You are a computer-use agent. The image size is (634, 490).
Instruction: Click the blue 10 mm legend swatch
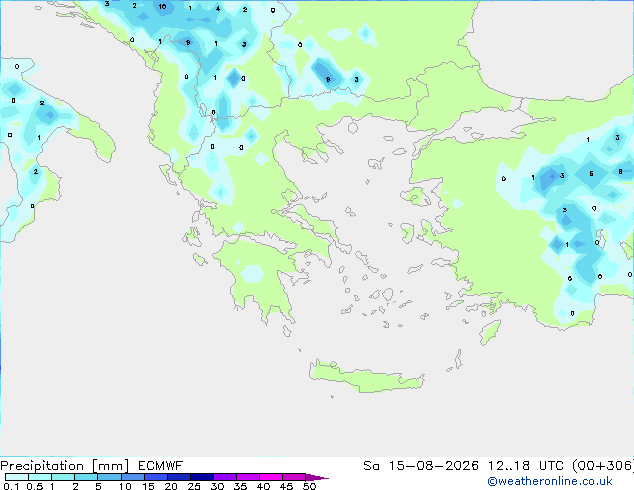pos(132,477)
